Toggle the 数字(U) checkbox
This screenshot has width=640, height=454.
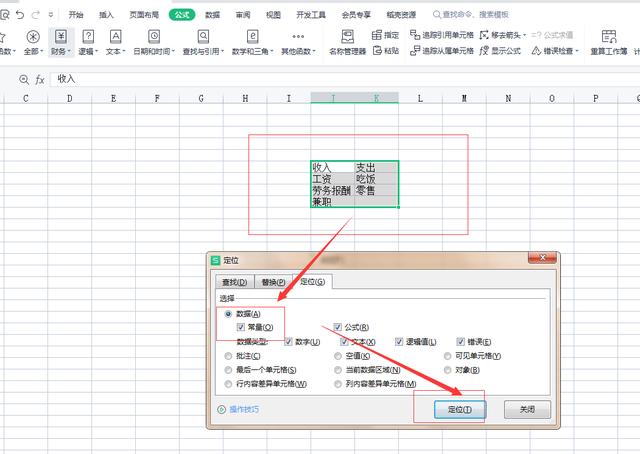tap(288, 341)
